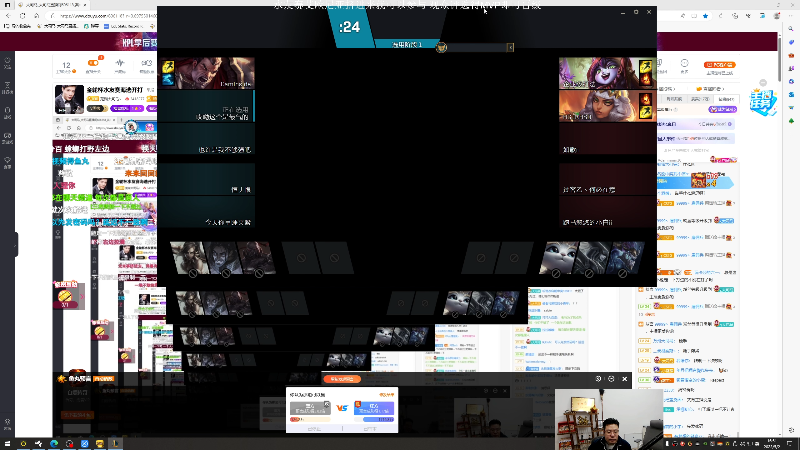Click the blue cartoon mascot widget

tap(763, 102)
